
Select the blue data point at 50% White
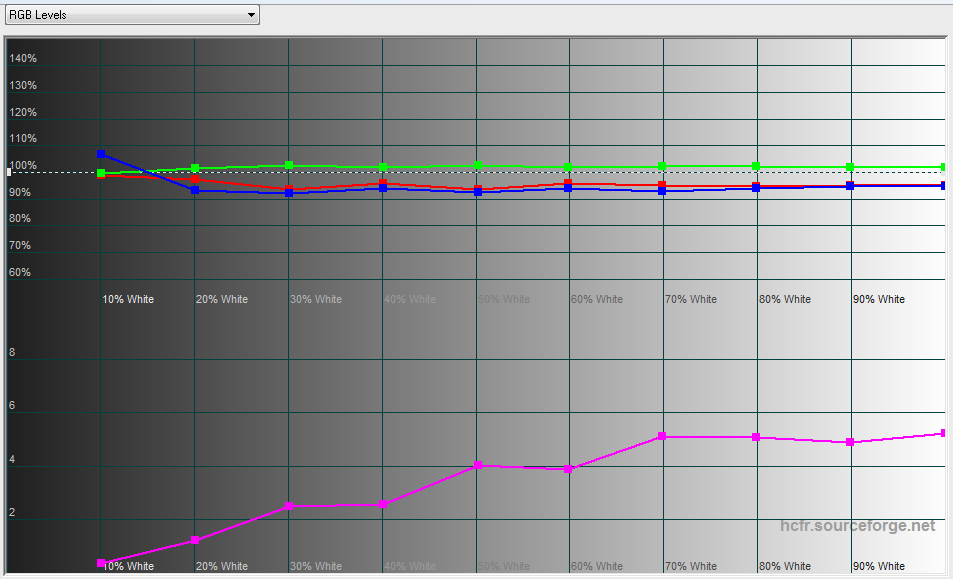pos(478,192)
